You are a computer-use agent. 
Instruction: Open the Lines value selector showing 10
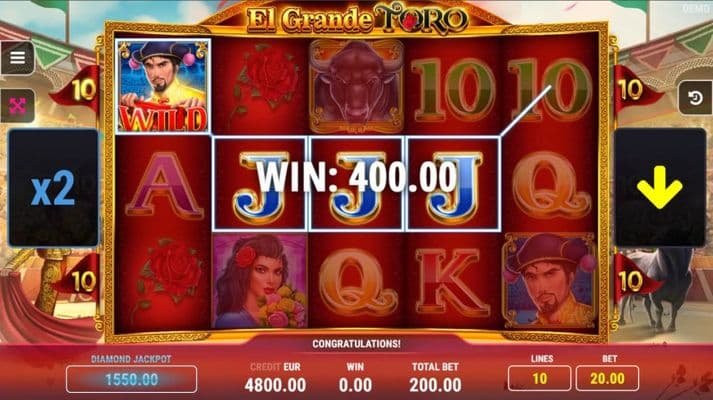[539, 378]
